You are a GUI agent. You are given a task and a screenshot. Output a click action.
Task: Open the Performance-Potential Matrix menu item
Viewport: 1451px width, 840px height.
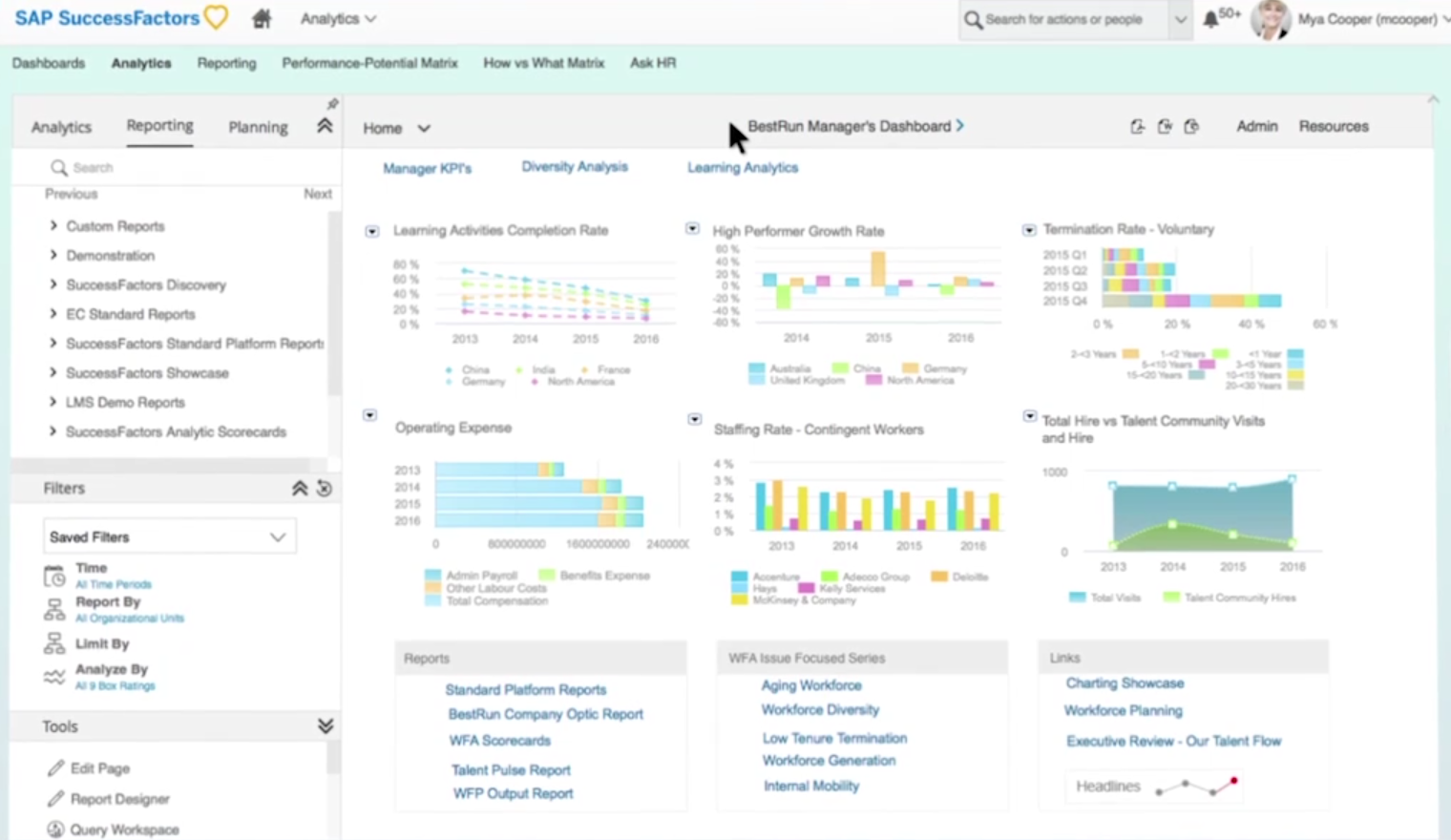[x=369, y=63]
